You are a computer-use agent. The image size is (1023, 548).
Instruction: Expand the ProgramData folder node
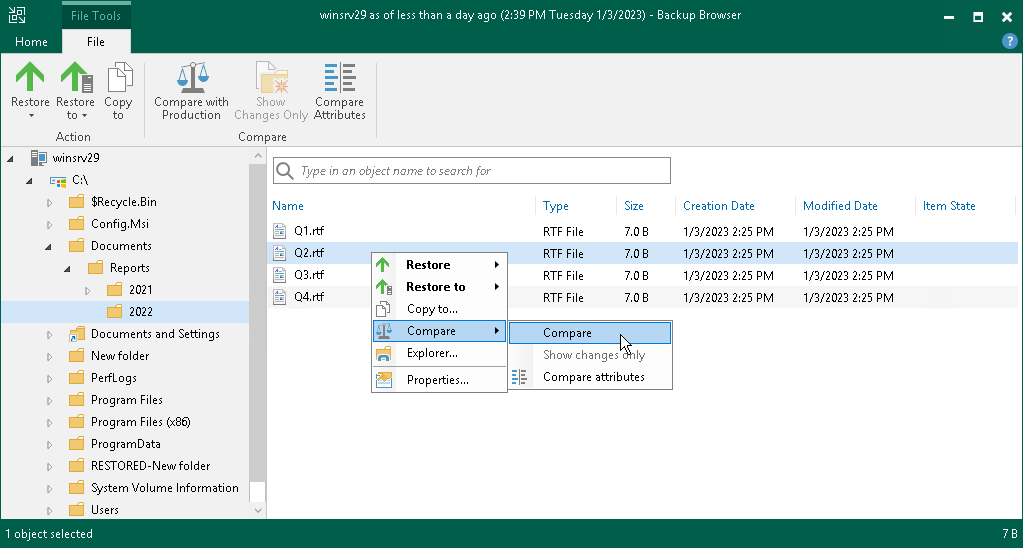(x=49, y=444)
